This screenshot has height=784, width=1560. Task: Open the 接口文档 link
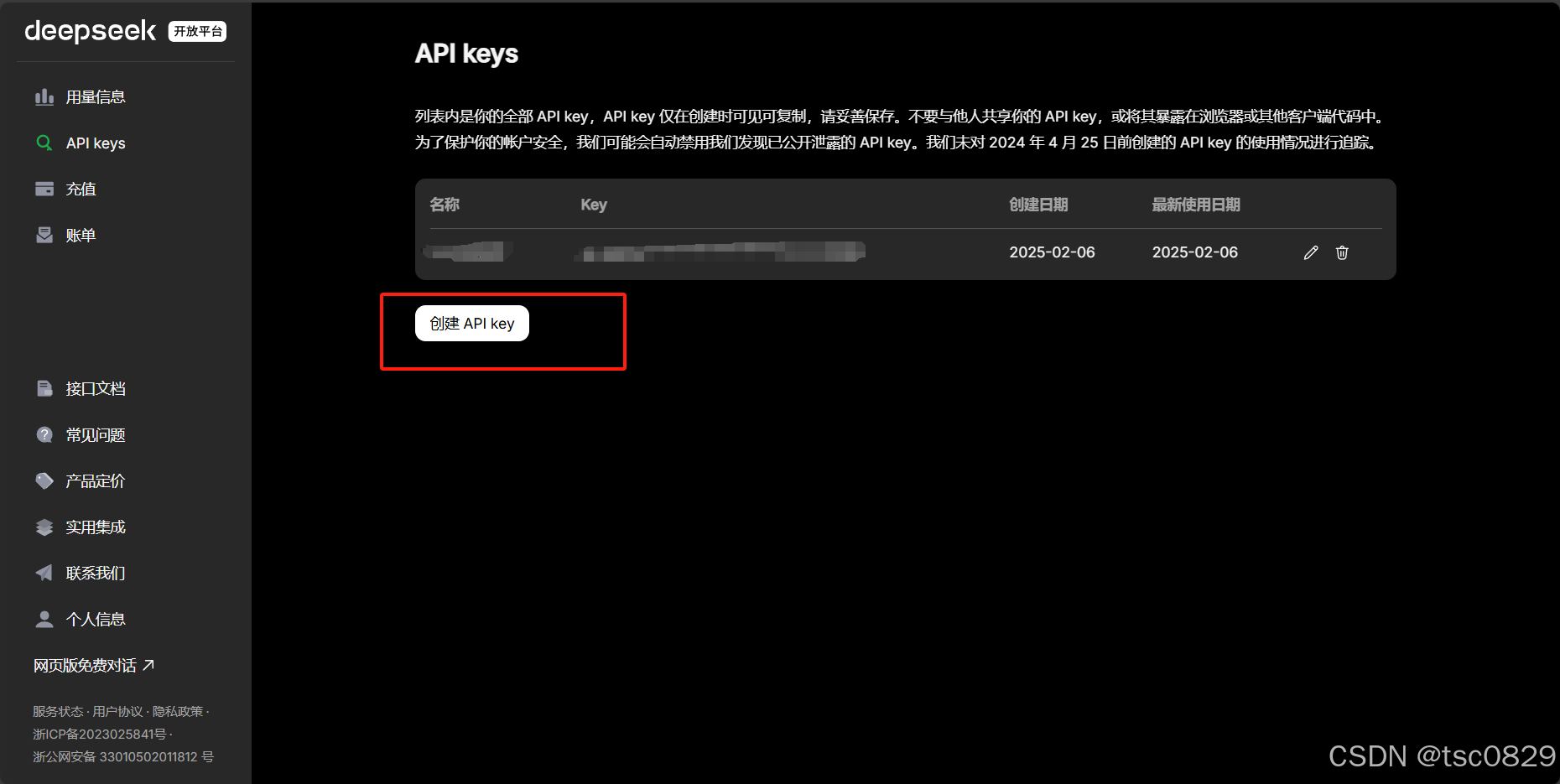tap(96, 389)
